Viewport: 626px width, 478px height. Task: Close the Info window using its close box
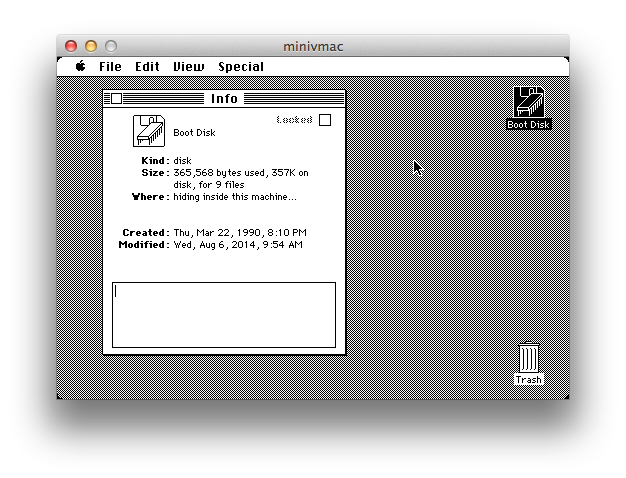[x=116, y=98]
